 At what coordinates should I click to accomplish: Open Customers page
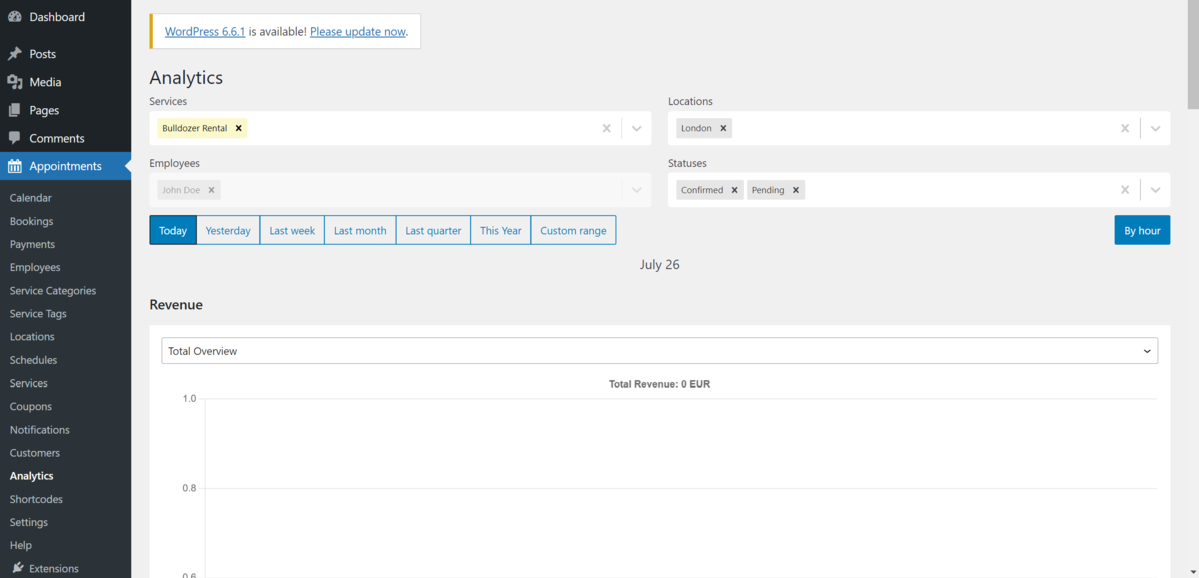[34, 453]
